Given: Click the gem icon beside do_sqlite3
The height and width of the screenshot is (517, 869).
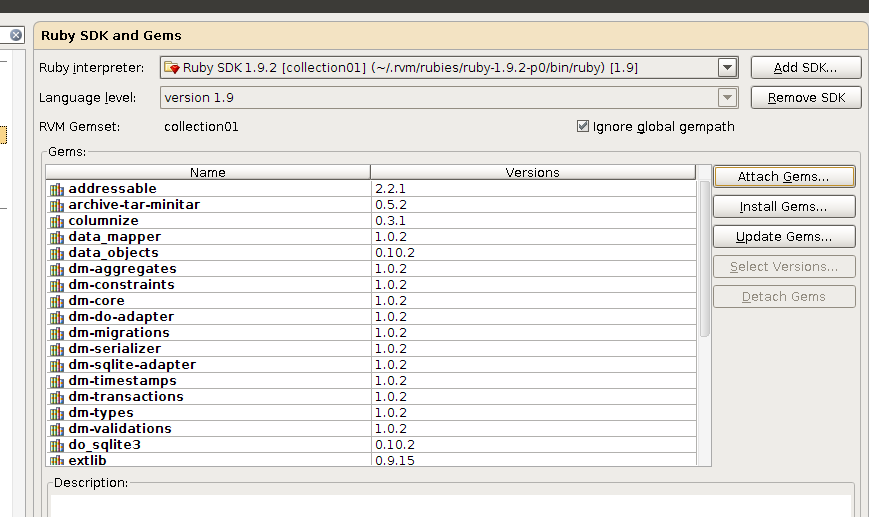Looking at the screenshot, I should coord(57,446).
